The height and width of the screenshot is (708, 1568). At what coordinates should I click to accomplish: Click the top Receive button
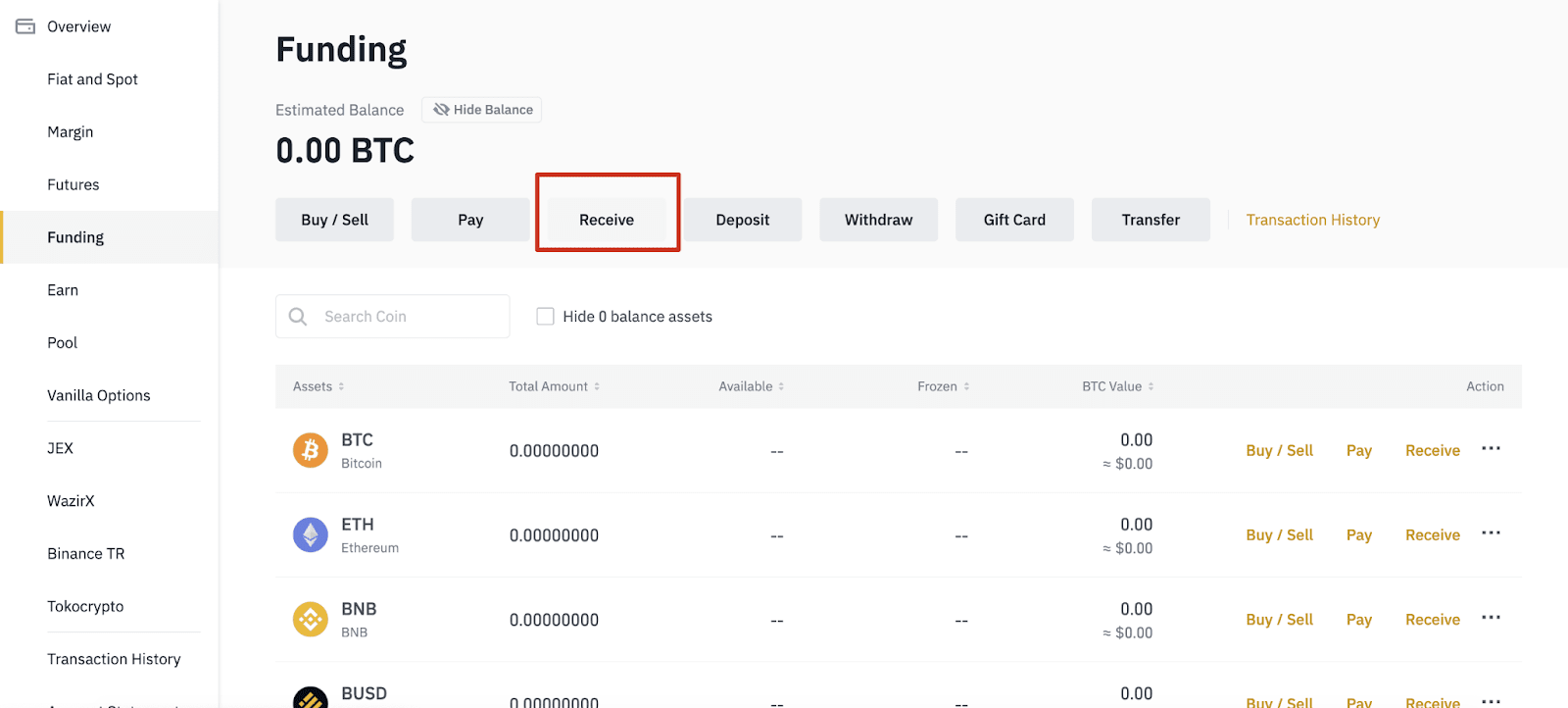tap(607, 220)
